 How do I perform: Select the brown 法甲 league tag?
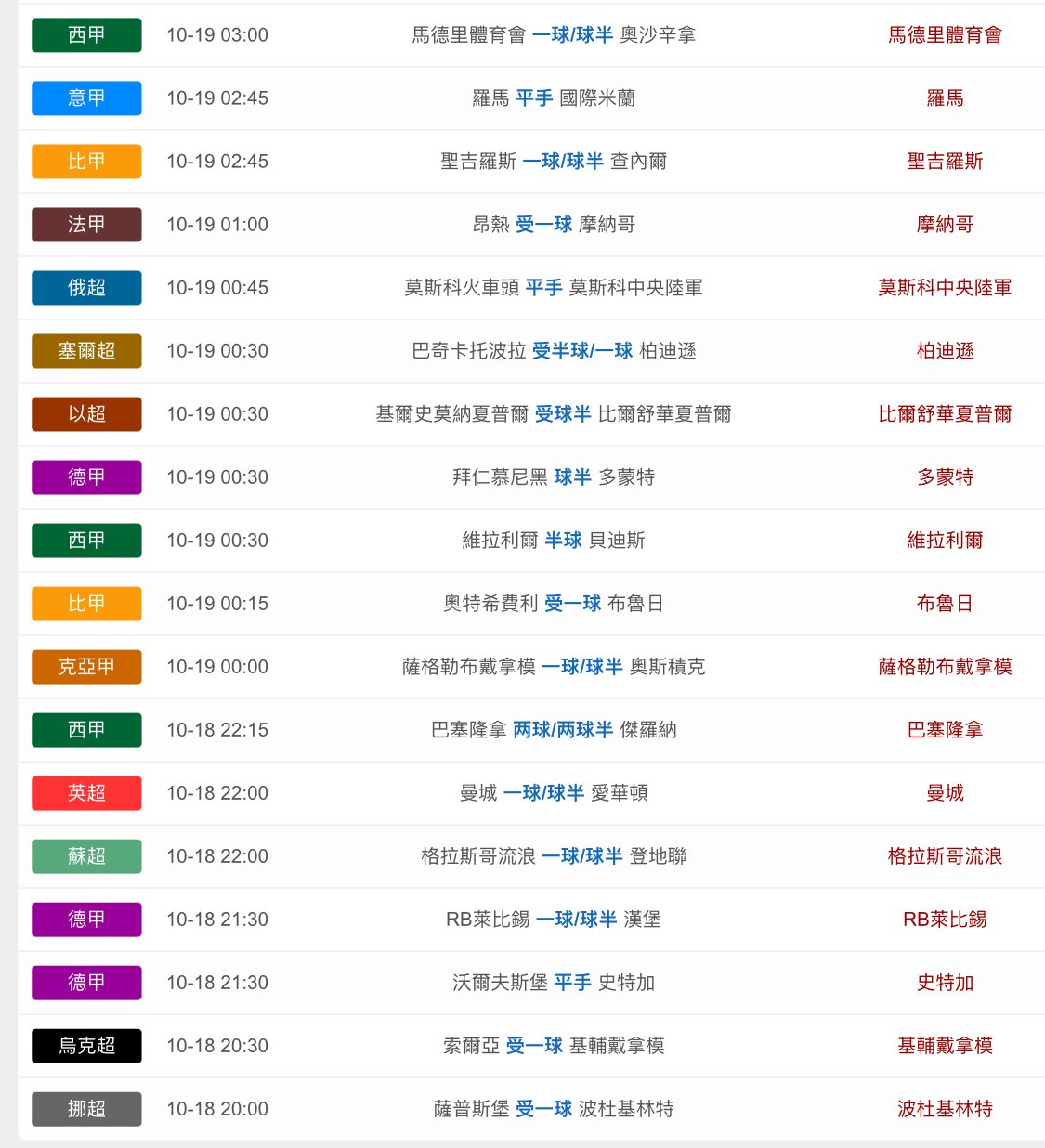[x=86, y=225]
